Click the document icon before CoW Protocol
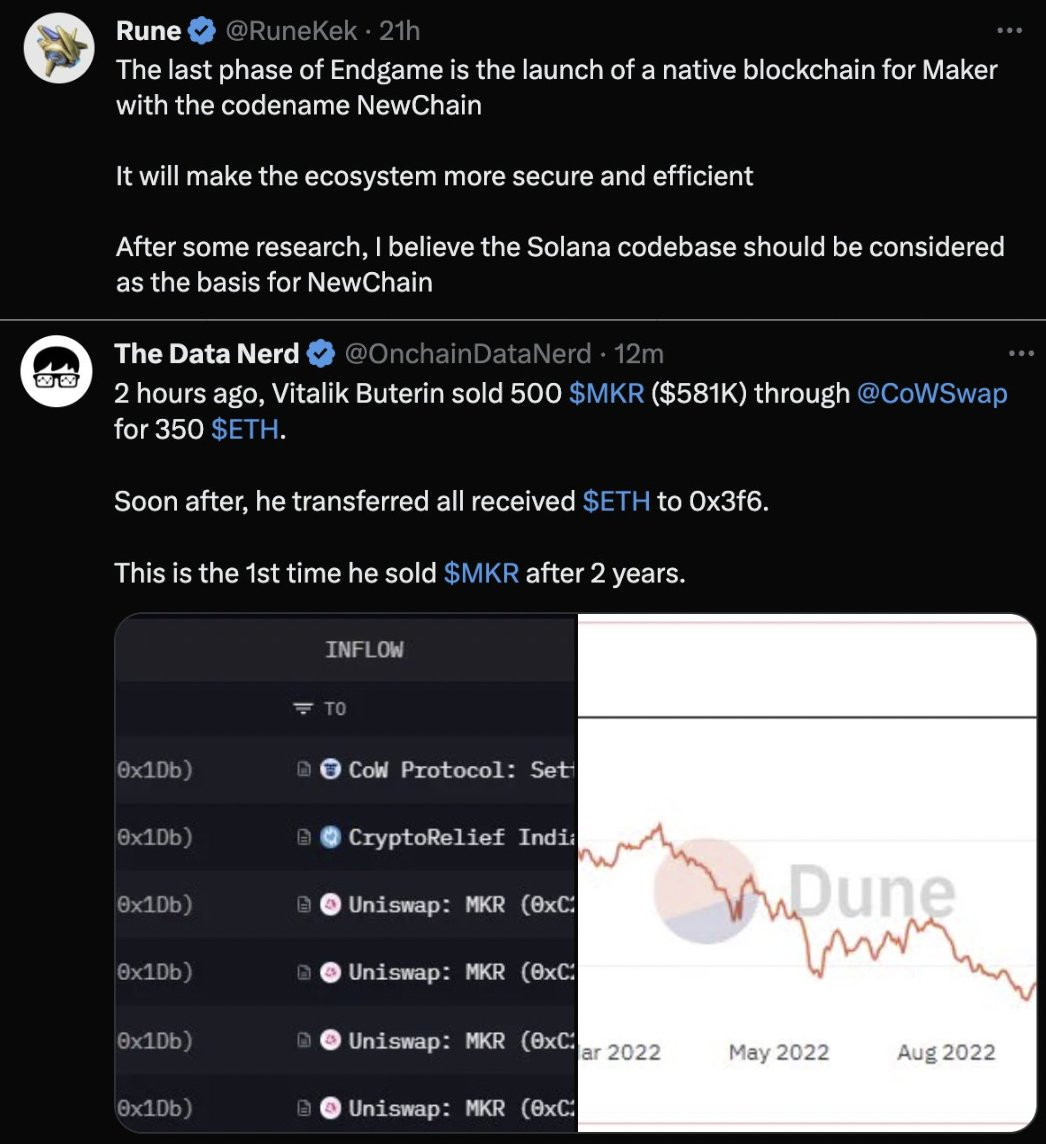This screenshot has width=1046, height=1144. point(306,770)
